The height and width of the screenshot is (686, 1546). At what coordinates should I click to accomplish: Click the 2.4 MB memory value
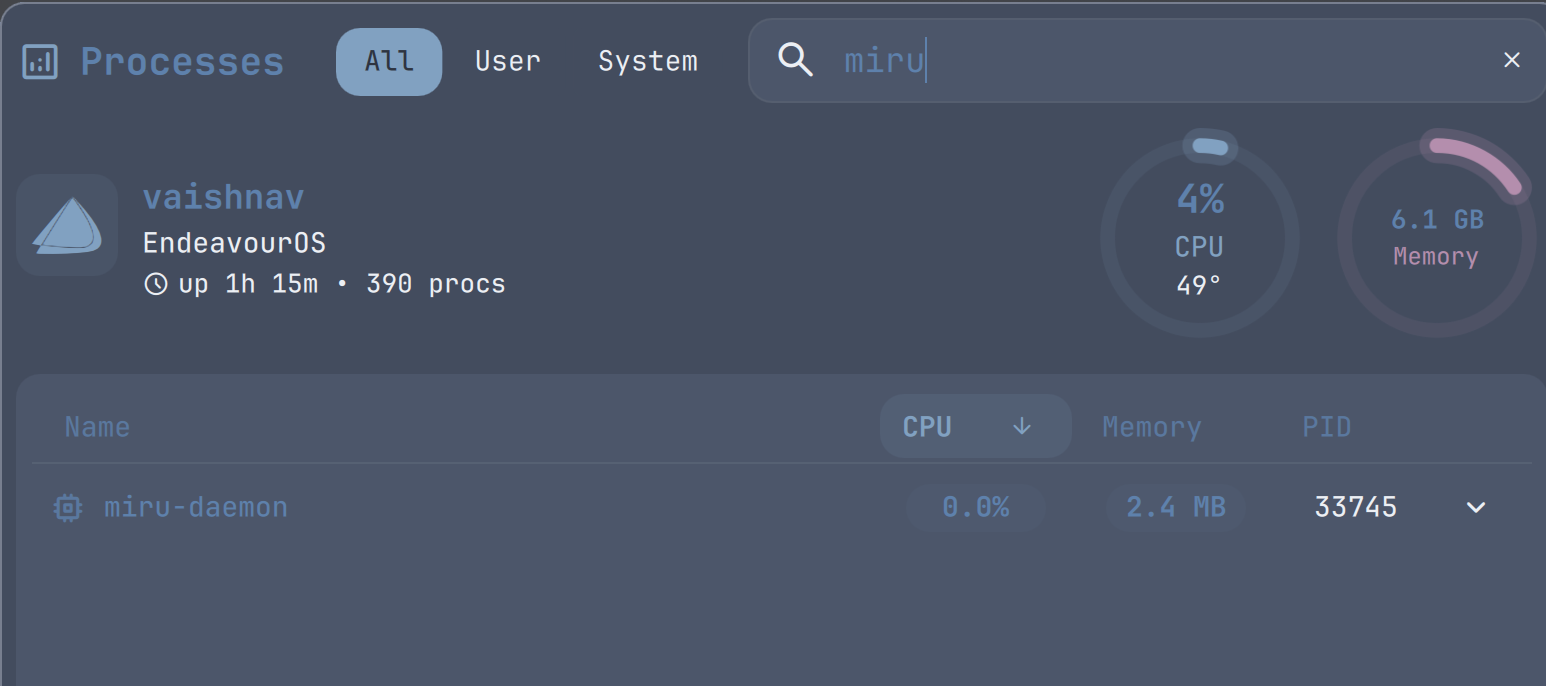pyautogui.click(x=1175, y=508)
